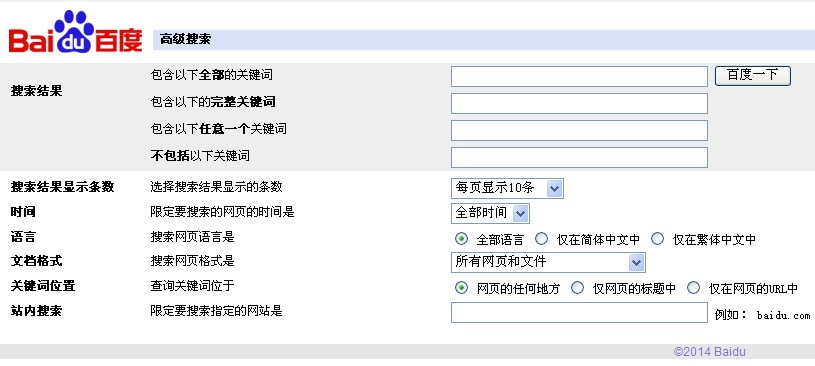Image resolution: width=815 pixels, height=366 pixels.
Task: Select the 仅在繁体中文中 radio button
Action: [658, 239]
